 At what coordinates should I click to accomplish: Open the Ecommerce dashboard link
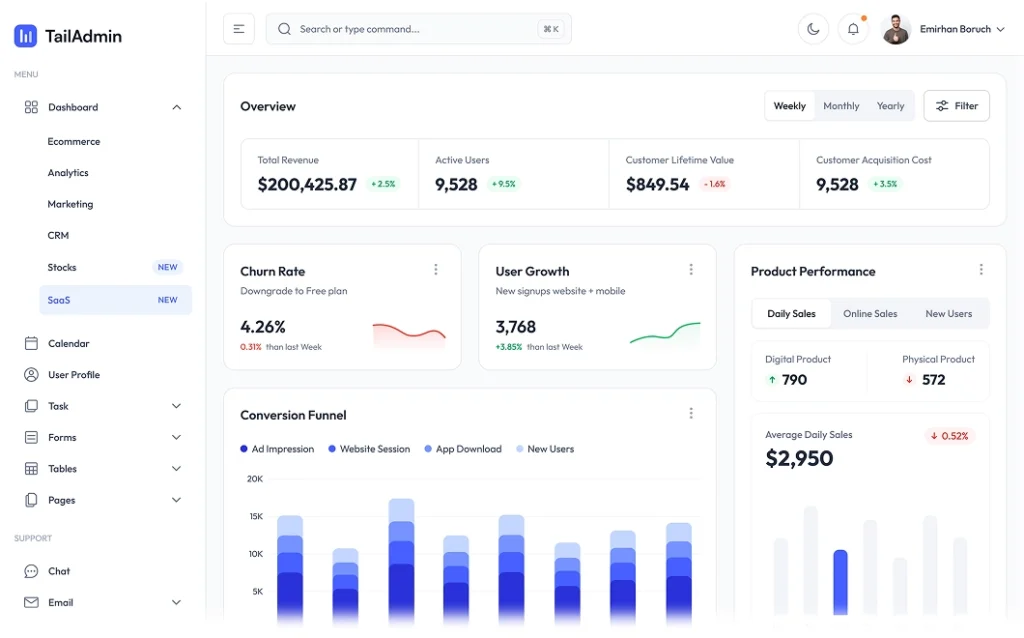point(74,142)
